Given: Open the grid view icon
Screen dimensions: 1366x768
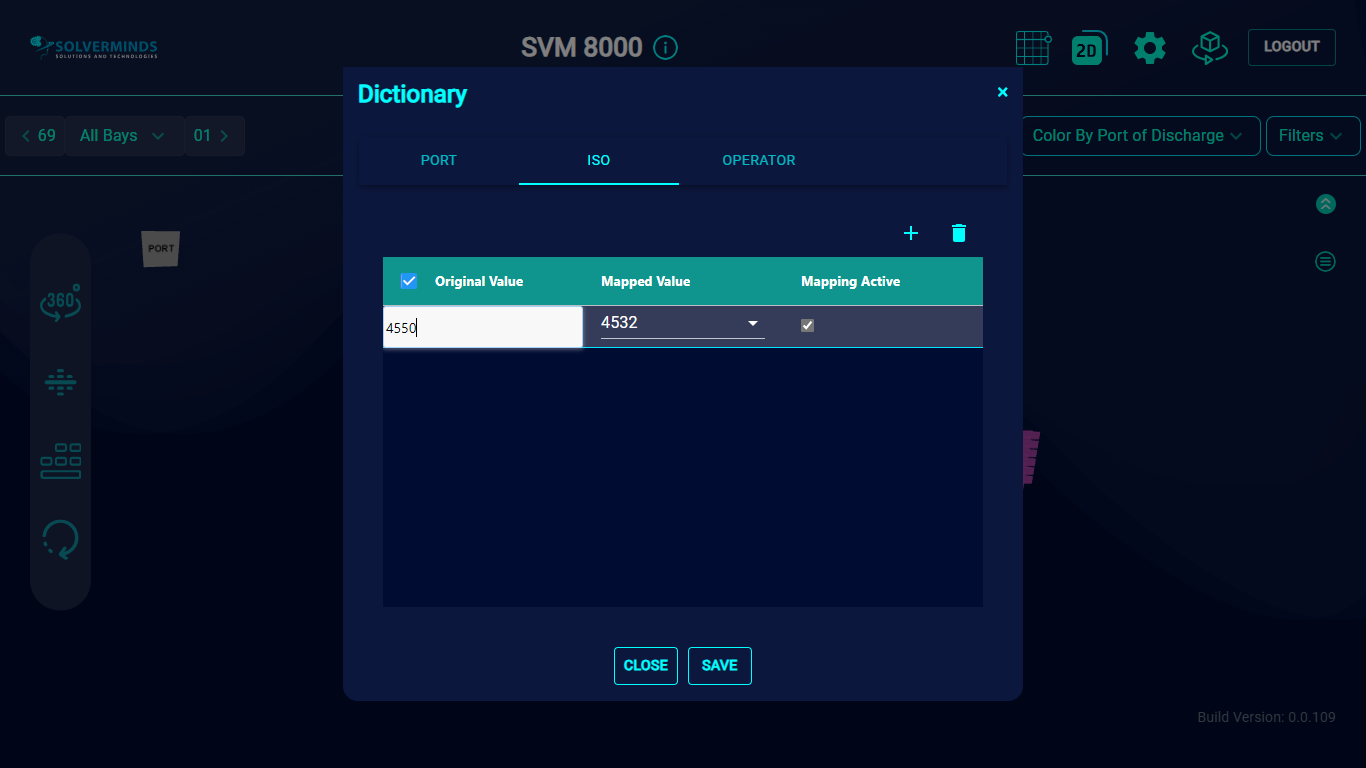Looking at the screenshot, I should point(1034,48).
